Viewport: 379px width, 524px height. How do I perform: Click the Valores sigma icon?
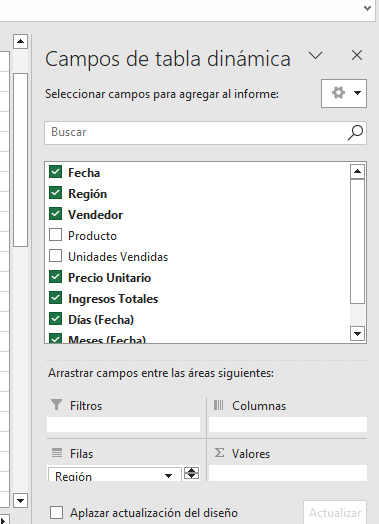point(219,453)
